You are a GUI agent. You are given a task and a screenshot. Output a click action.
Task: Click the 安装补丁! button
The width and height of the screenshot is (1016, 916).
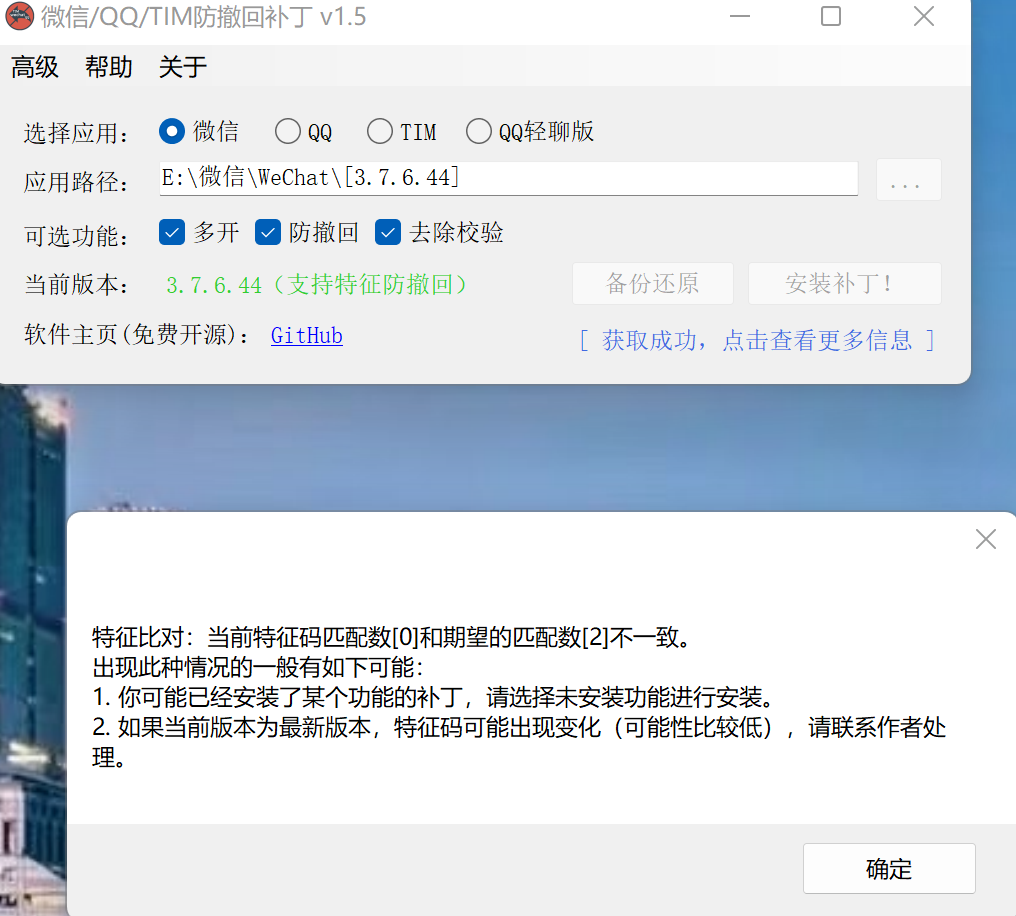pyautogui.click(x=844, y=283)
